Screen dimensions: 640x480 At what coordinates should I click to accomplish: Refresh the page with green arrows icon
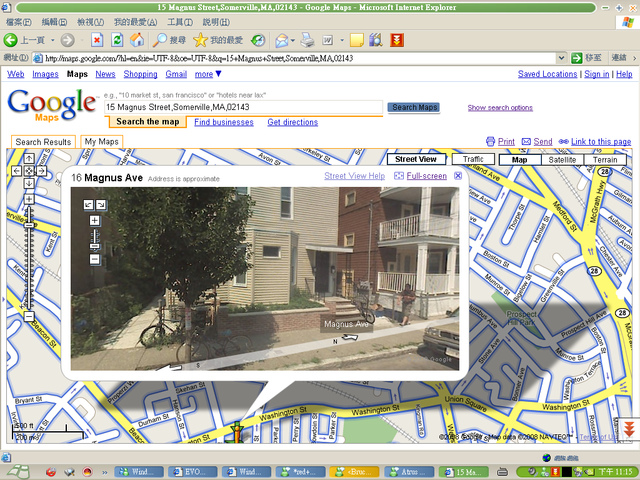pyautogui.click(x=117, y=40)
